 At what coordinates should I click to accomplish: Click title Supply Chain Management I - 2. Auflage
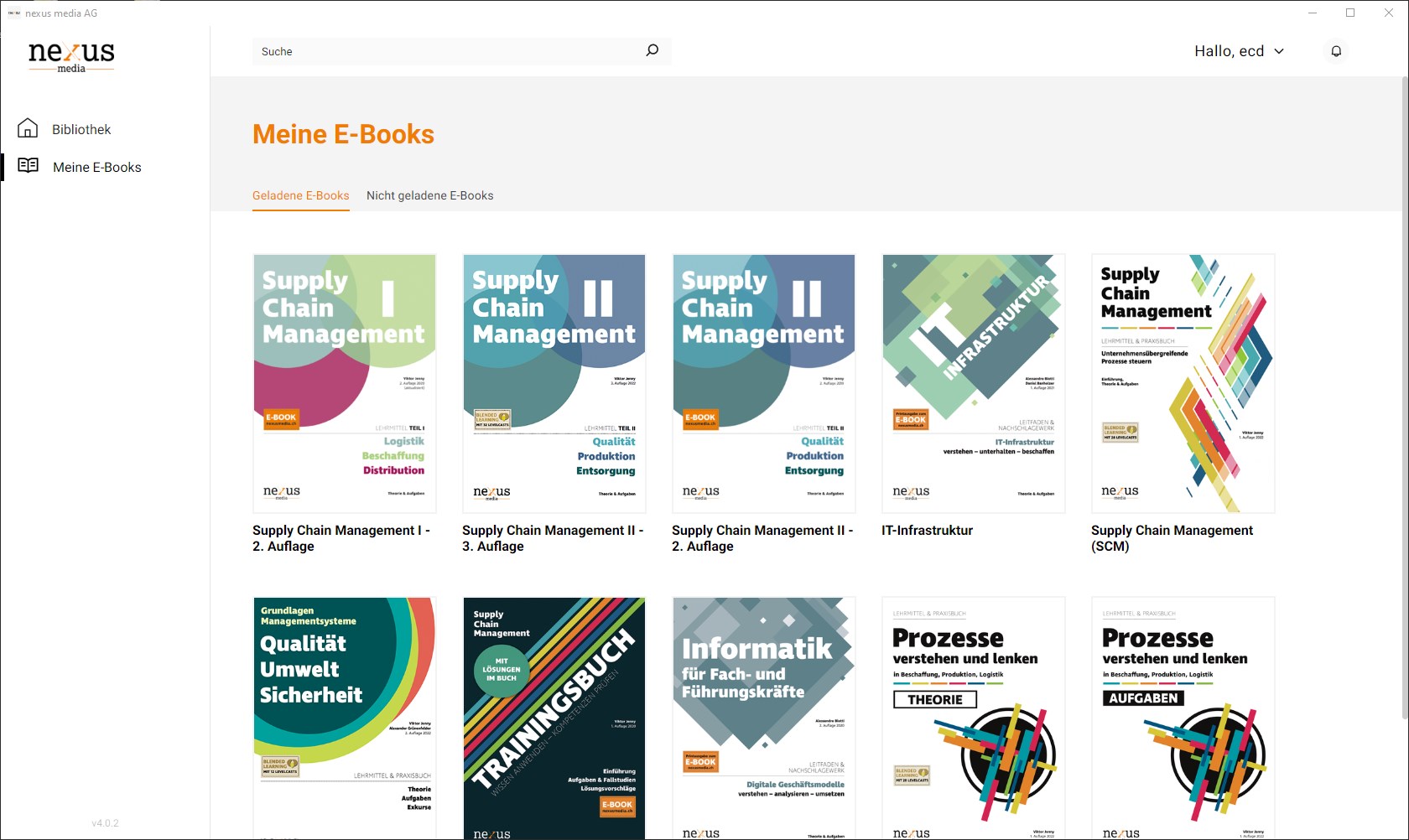tap(341, 538)
